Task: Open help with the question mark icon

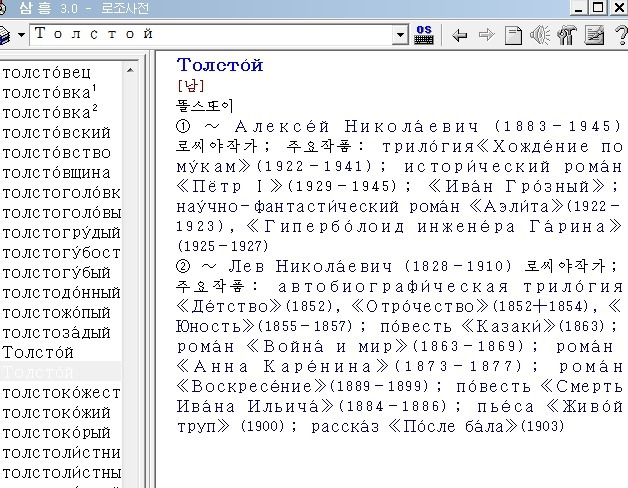Action: [621, 35]
